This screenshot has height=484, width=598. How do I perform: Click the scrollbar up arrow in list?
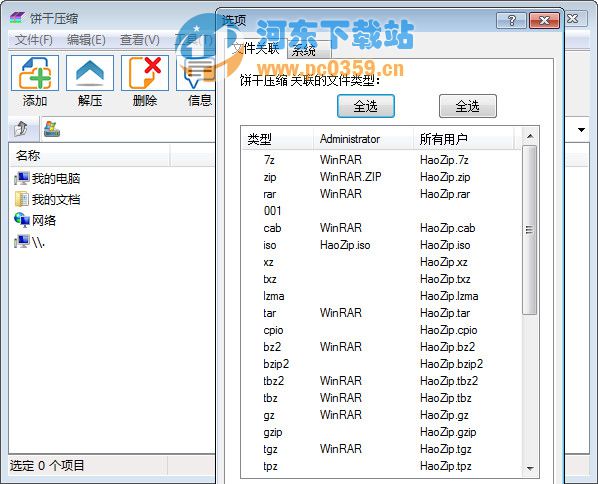click(x=530, y=136)
